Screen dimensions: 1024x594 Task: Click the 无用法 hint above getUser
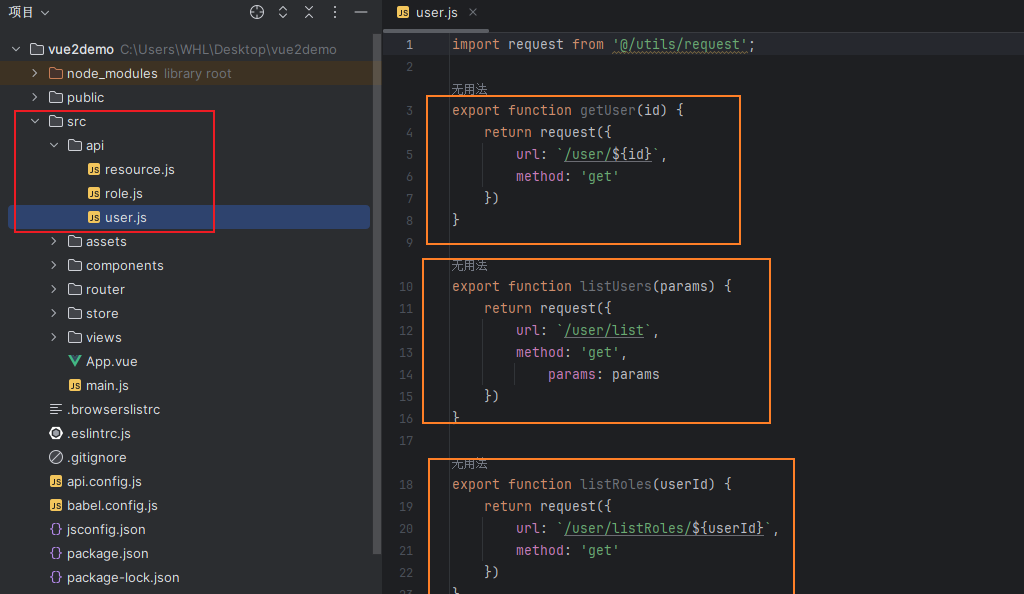point(469,89)
